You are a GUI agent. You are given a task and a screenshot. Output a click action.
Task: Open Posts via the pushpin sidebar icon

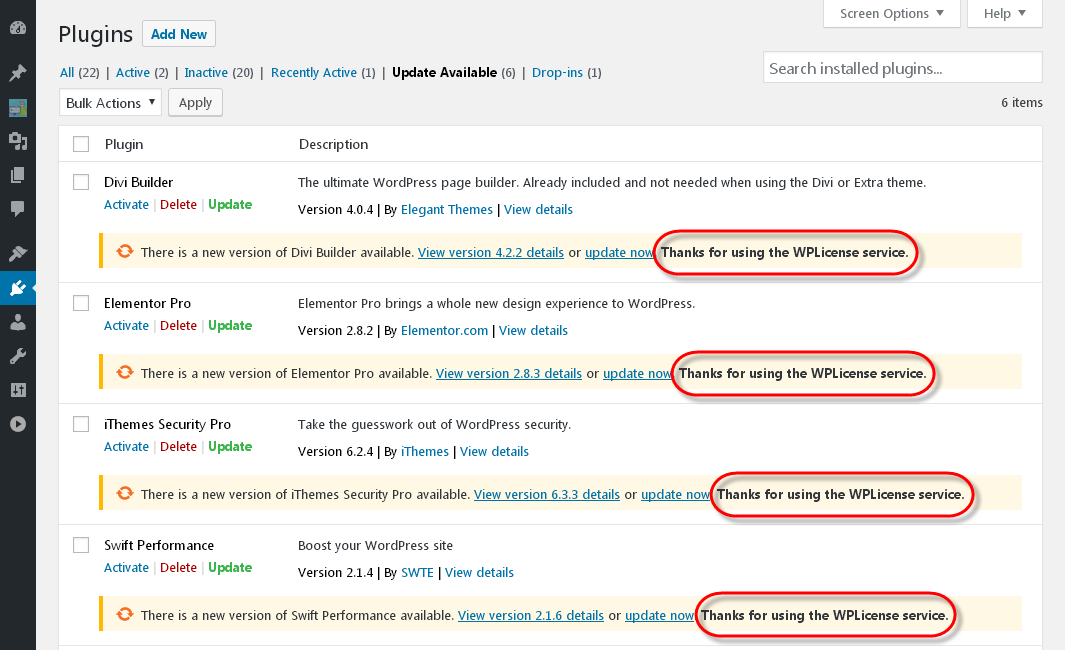click(x=18, y=73)
